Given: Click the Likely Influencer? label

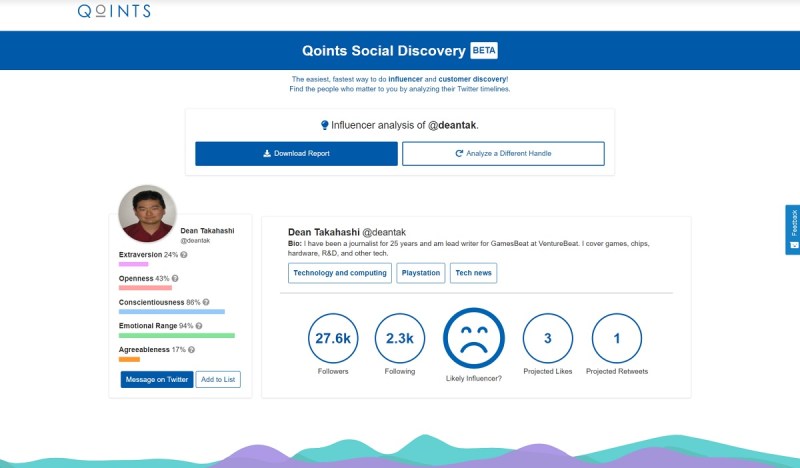Looking at the screenshot, I should [x=474, y=379].
